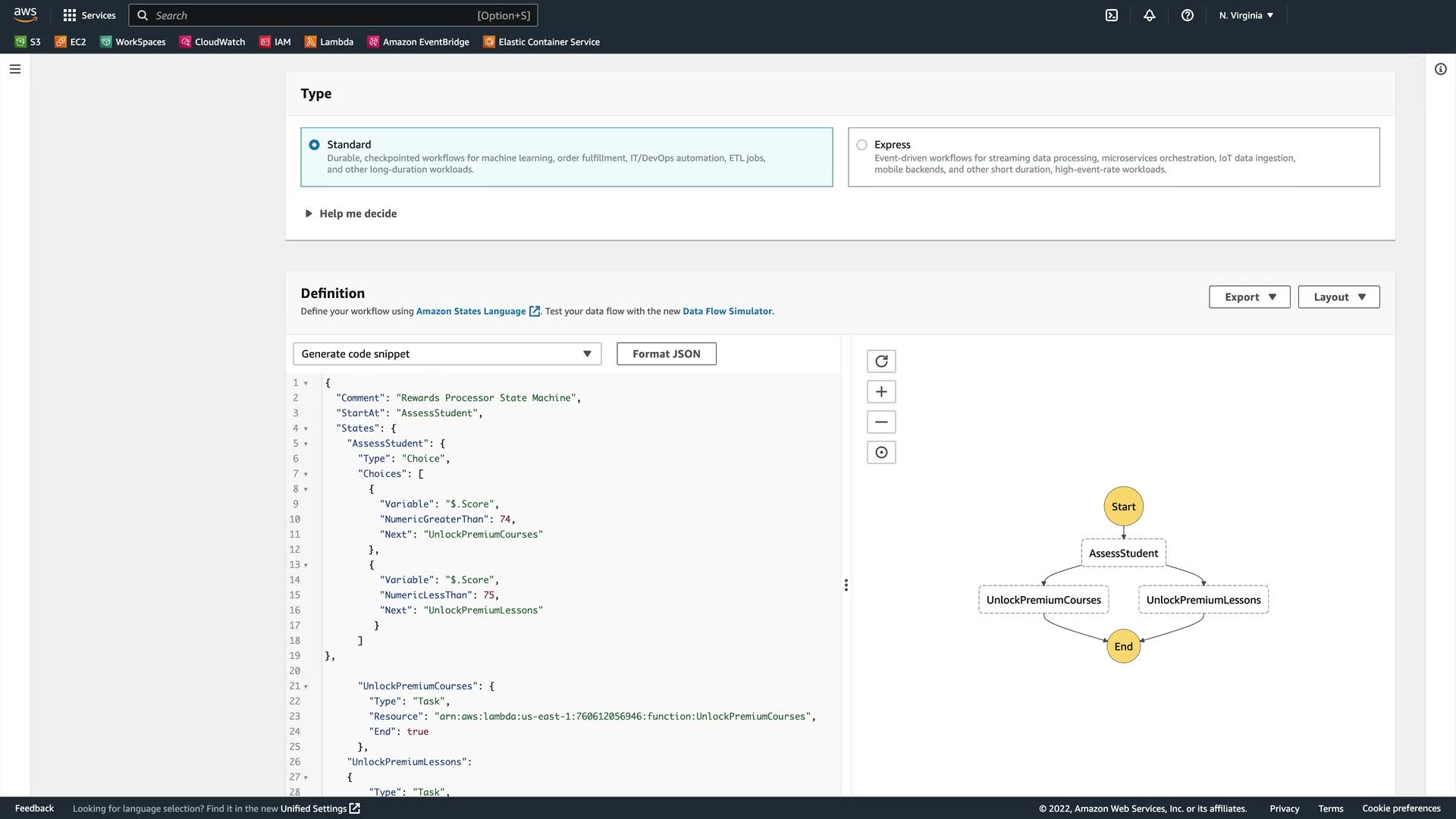Click the graph refresh icon

[x=881, y=362]
